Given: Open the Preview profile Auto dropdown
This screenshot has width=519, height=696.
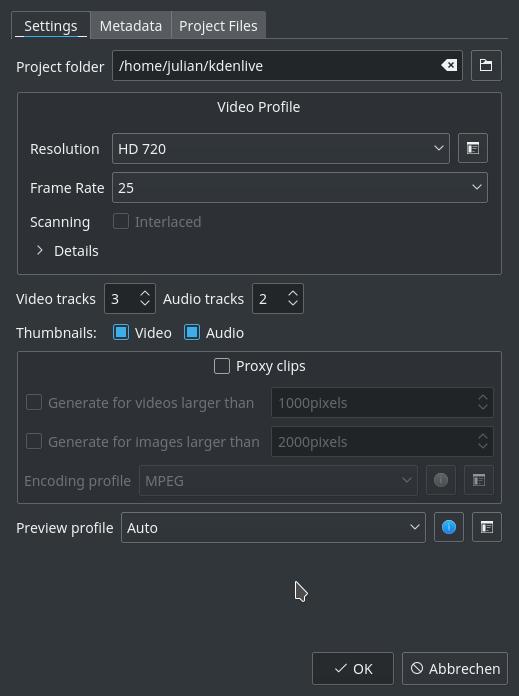Looking at the screenshot, I should [273, 528].
